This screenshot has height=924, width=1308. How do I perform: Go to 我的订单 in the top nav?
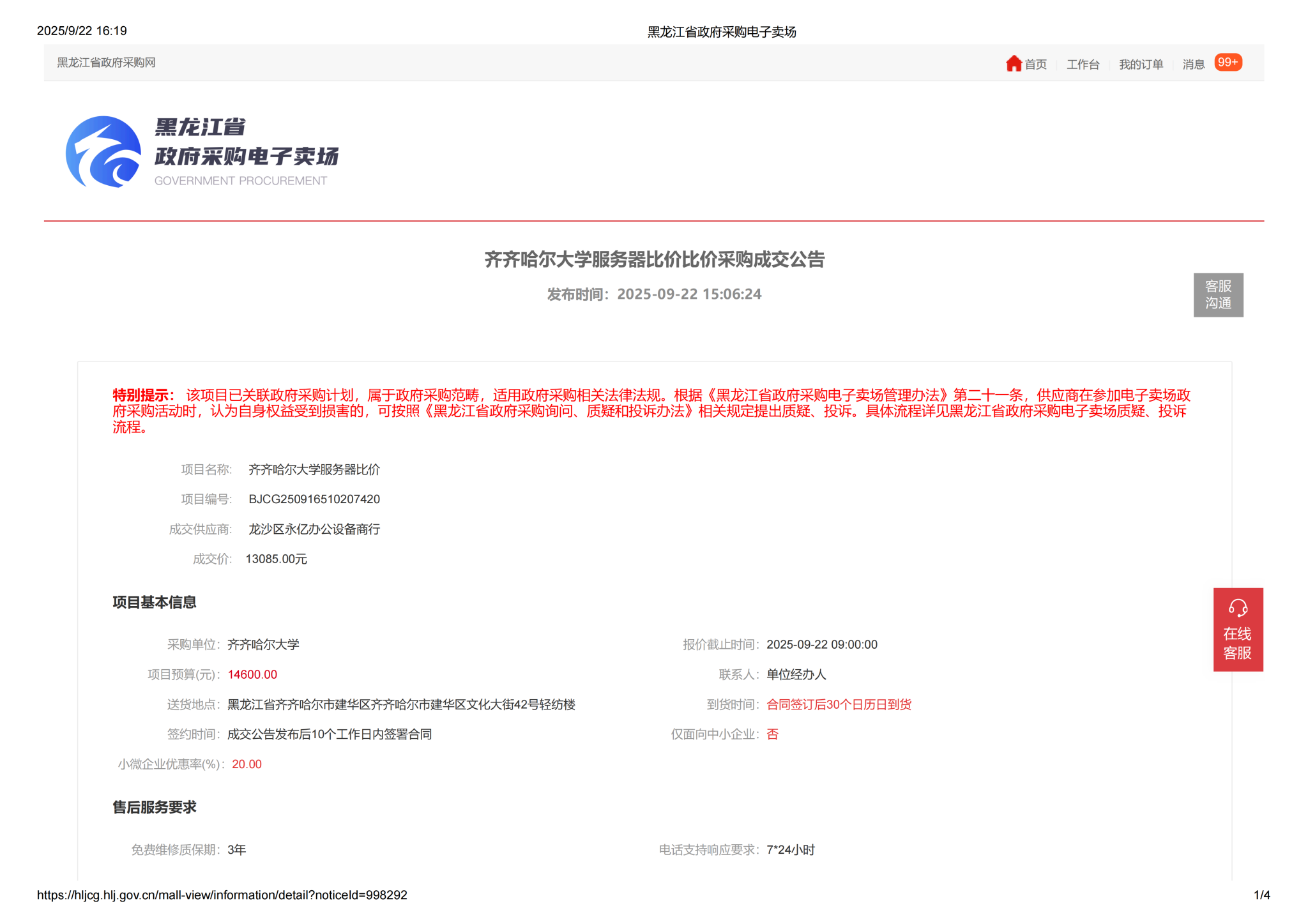pyautogui.click(x=1141, y=64)
